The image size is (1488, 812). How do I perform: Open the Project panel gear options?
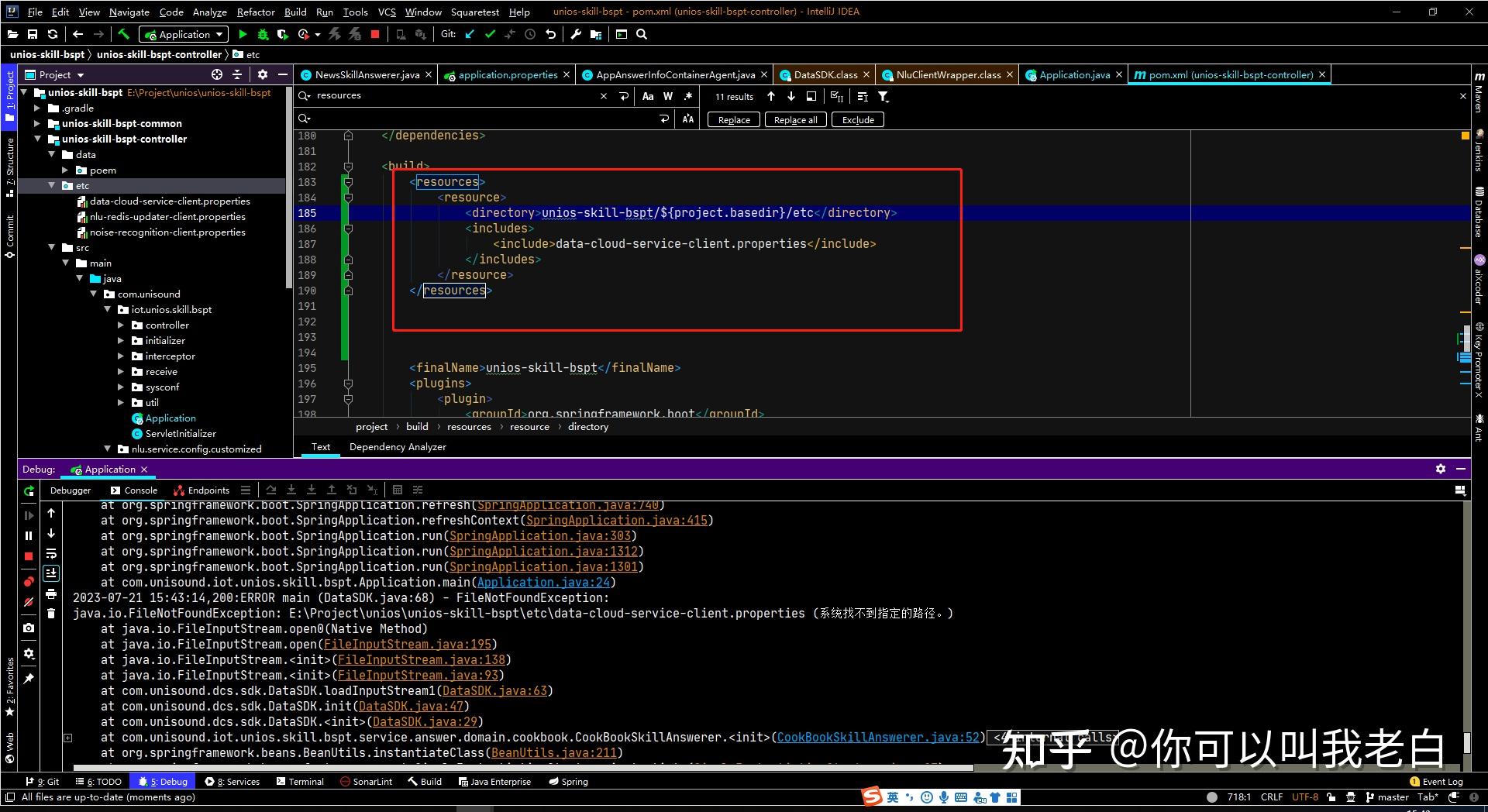[263, 74]
